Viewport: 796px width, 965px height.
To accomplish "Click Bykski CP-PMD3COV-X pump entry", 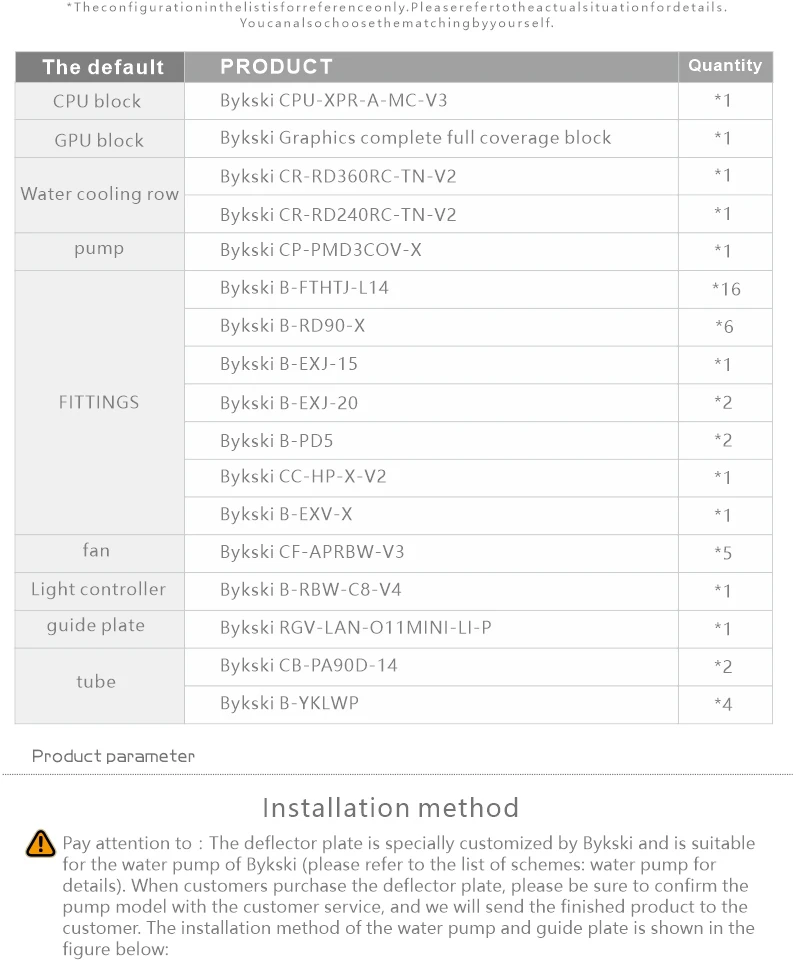I will coord(320,250).
